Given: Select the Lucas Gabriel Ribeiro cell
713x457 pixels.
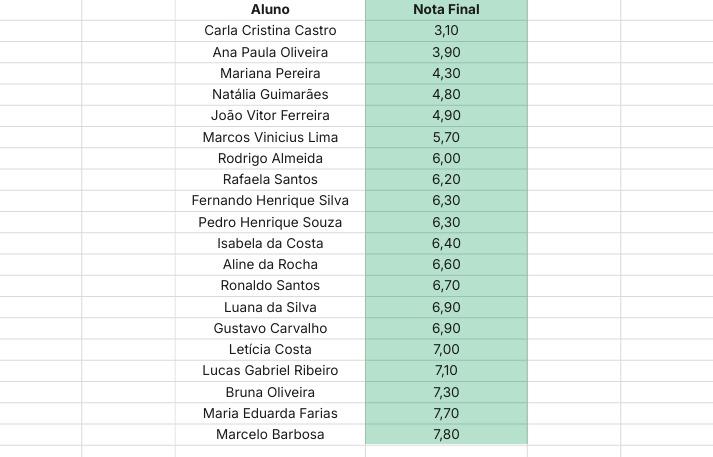Looking at the screenshot, I should tap(270, 371).
